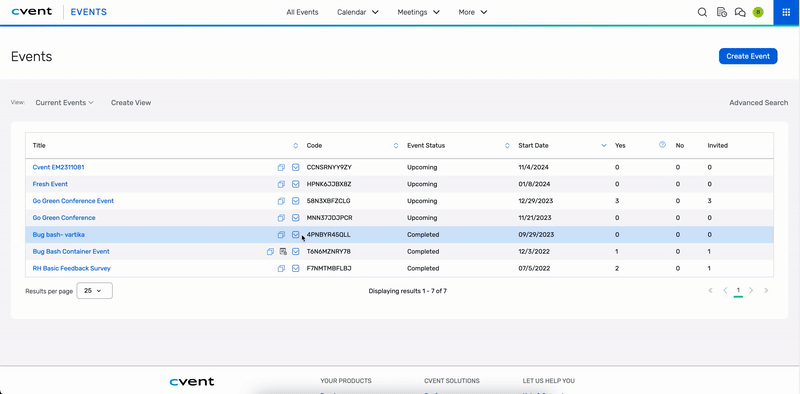Open the RH Basic Feedback Survey link
Screen dimensions: 800x394
[71, 268]
